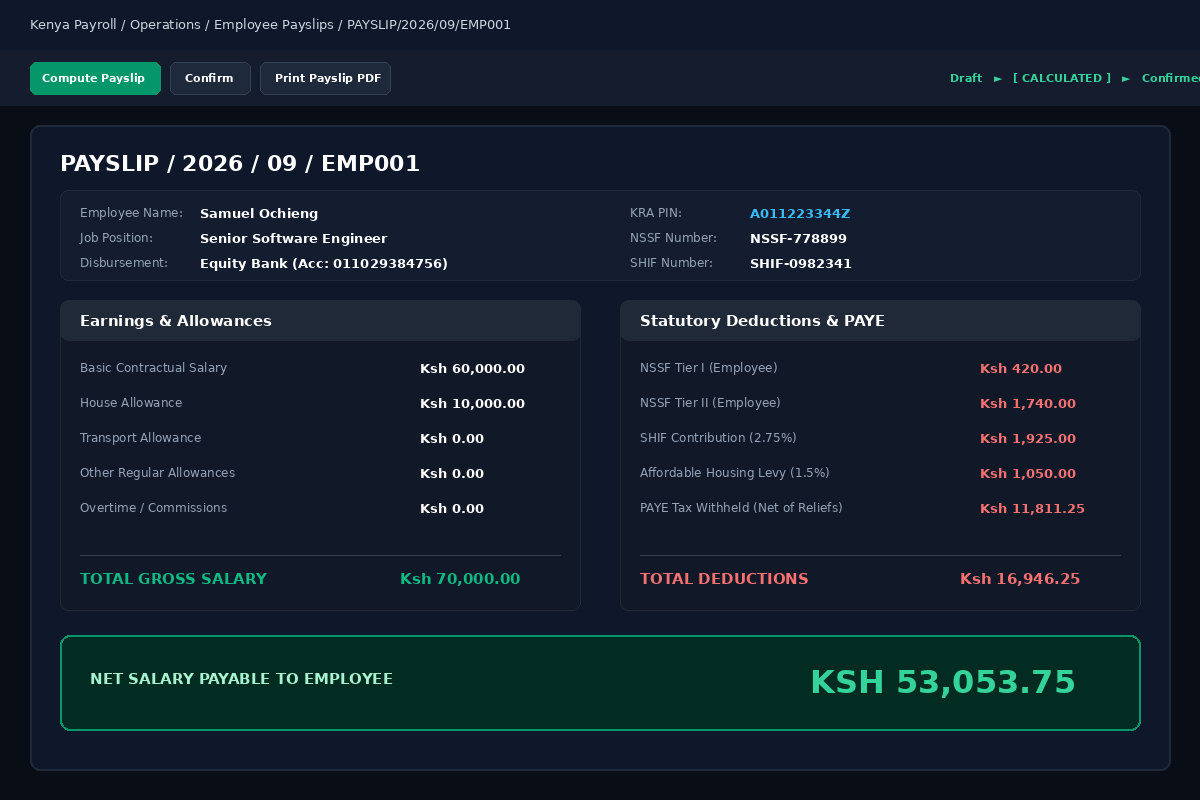
Task: Click SHIF Contribution (2.75%) label
Action: 718,438
